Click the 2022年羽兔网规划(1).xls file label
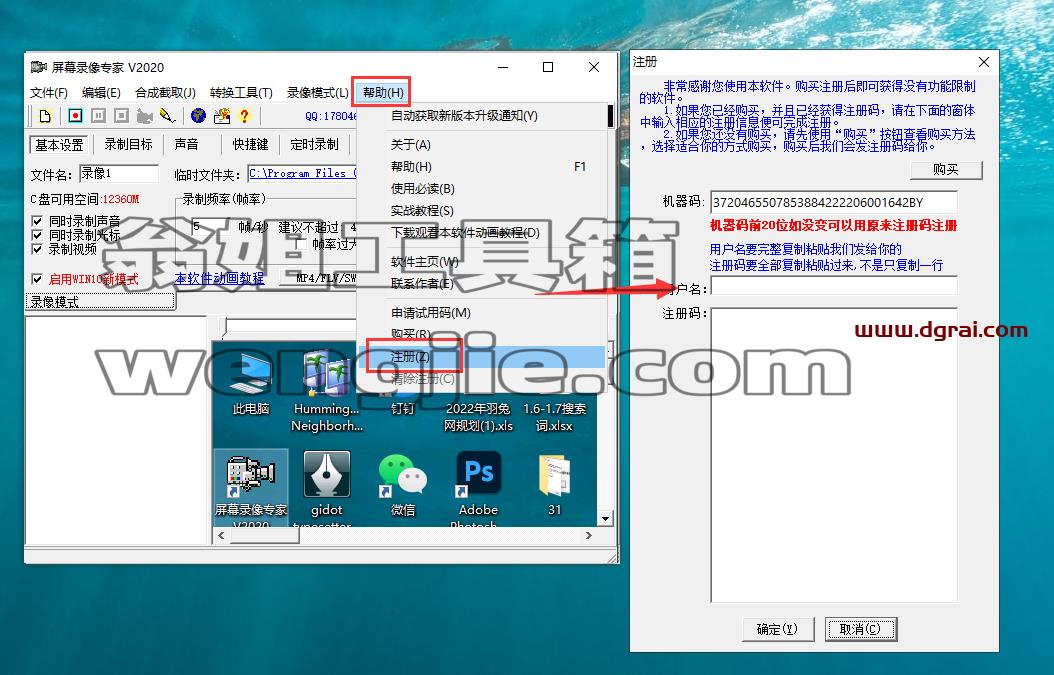 [478, 417]
